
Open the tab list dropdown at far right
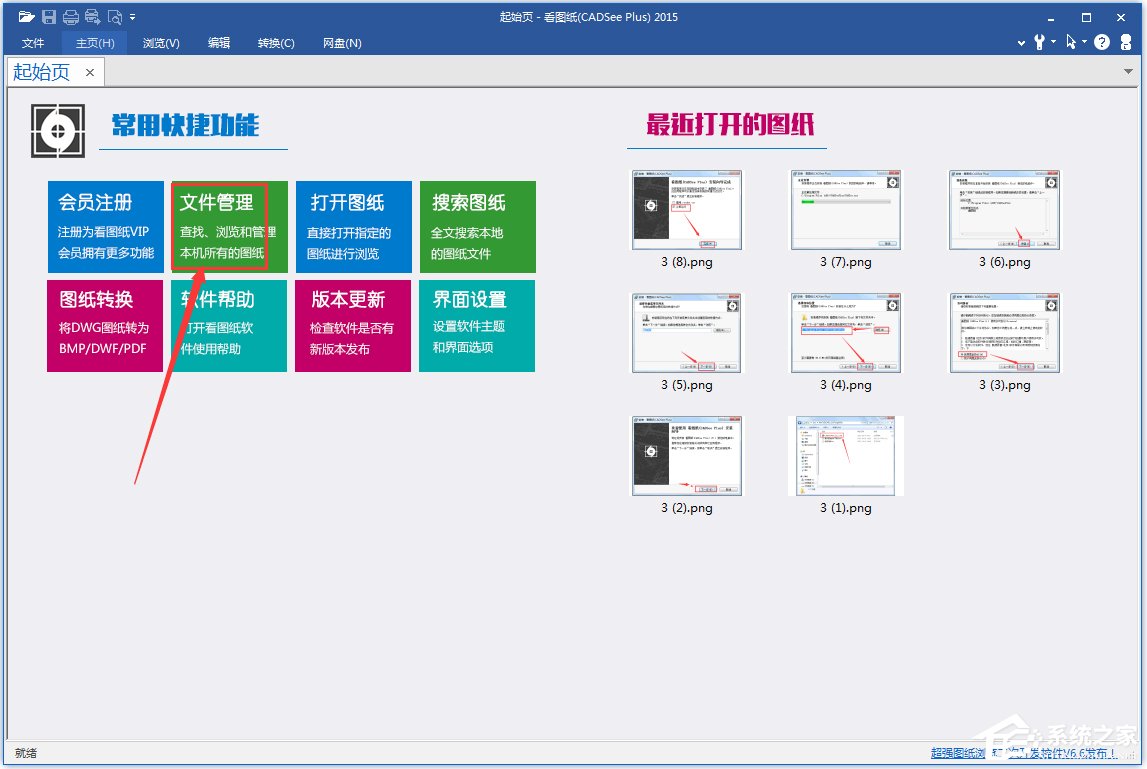tap(1128, 71)
